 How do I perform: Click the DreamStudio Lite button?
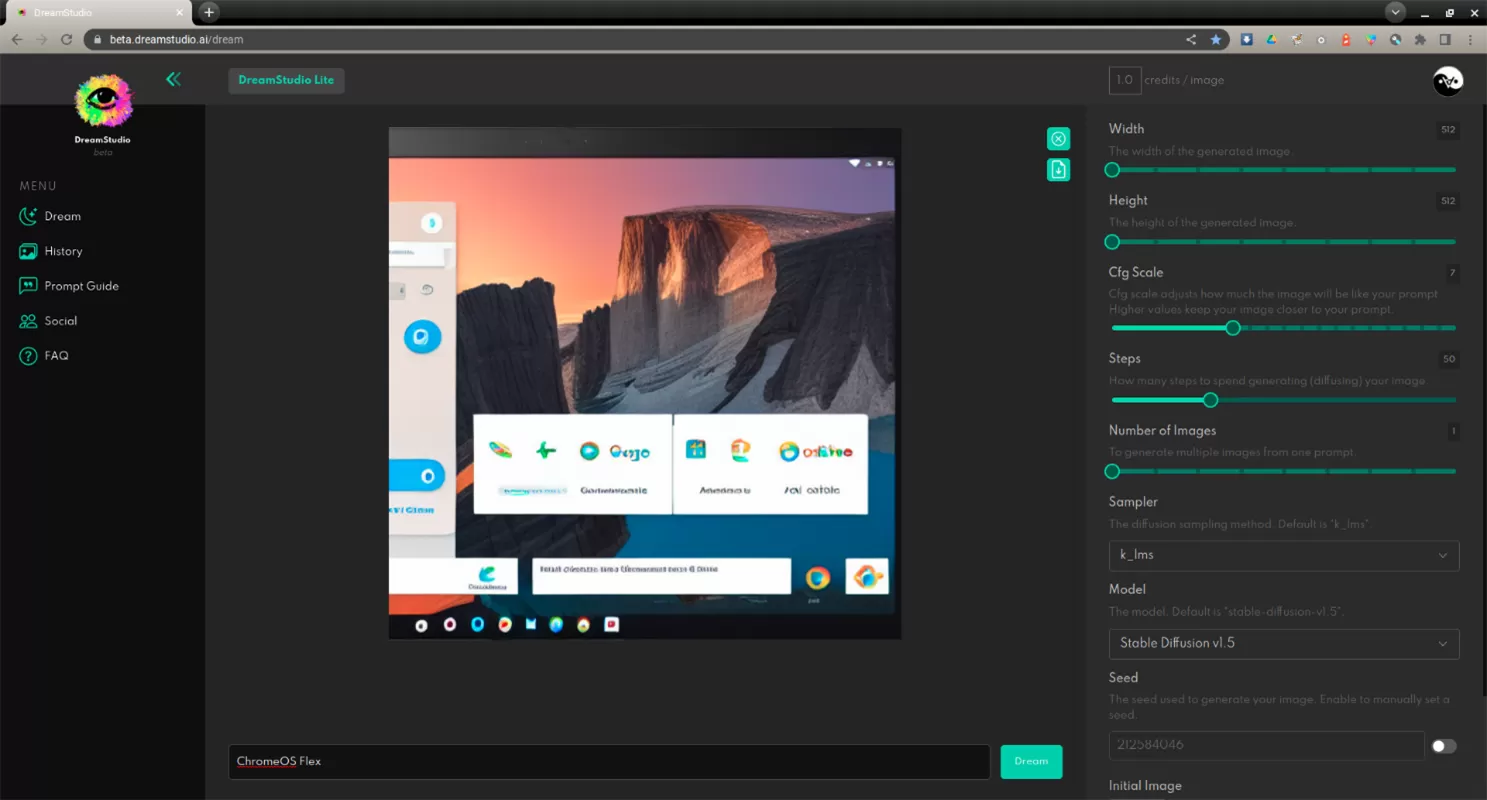point(286,80)
